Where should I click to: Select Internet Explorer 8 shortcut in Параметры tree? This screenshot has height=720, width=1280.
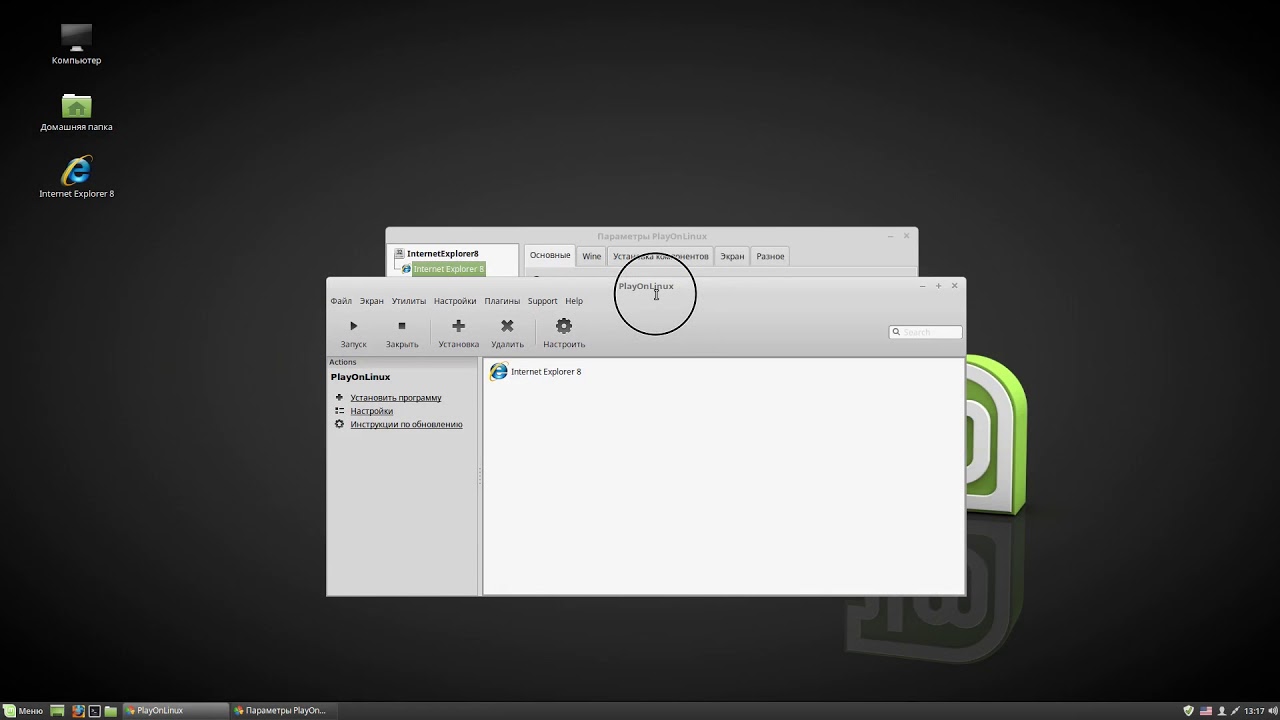pyautogui.click(x=448, y=269)
